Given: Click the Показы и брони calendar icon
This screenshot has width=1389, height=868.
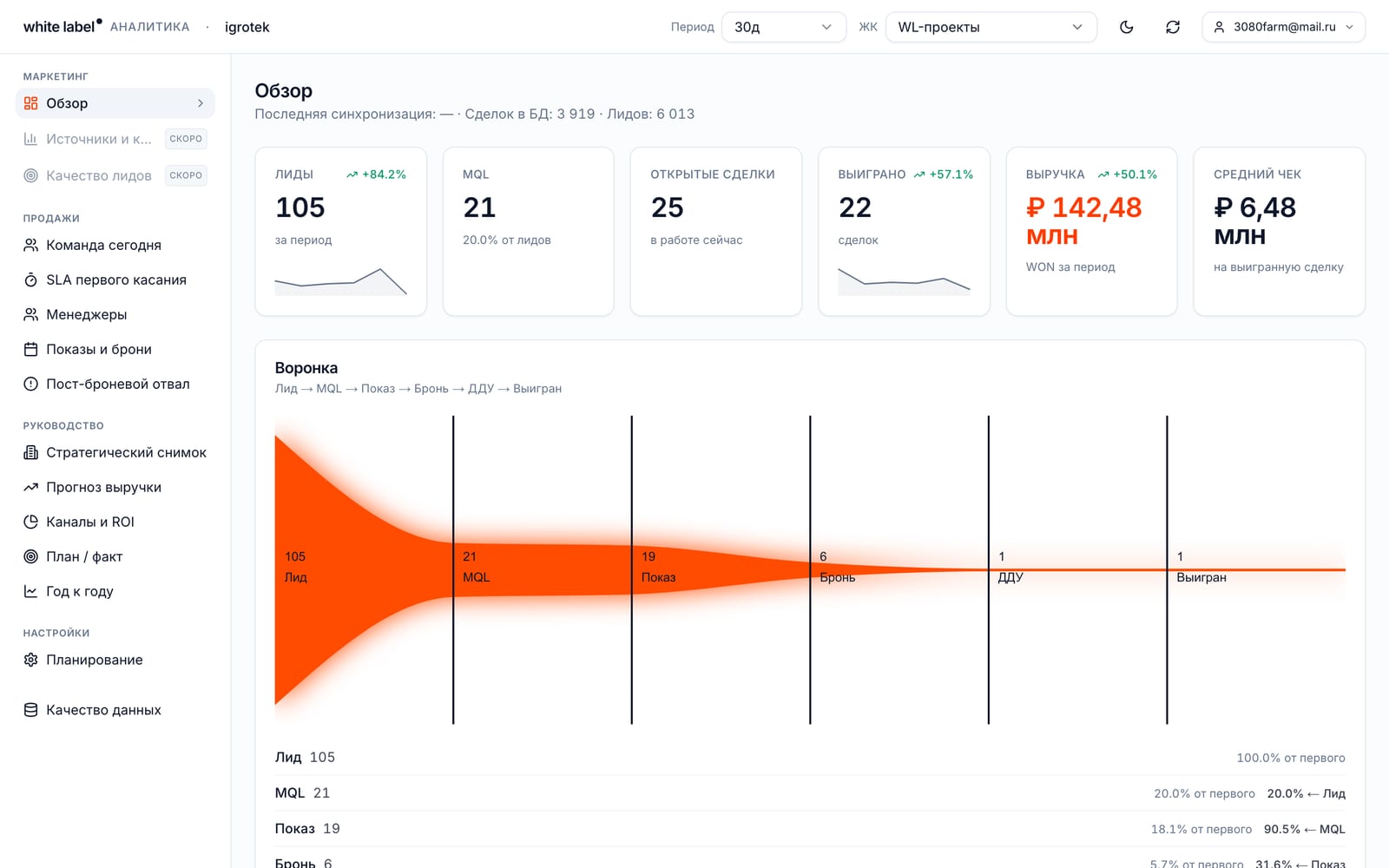Looking at the screenshot, I should (x=31, y=349).
